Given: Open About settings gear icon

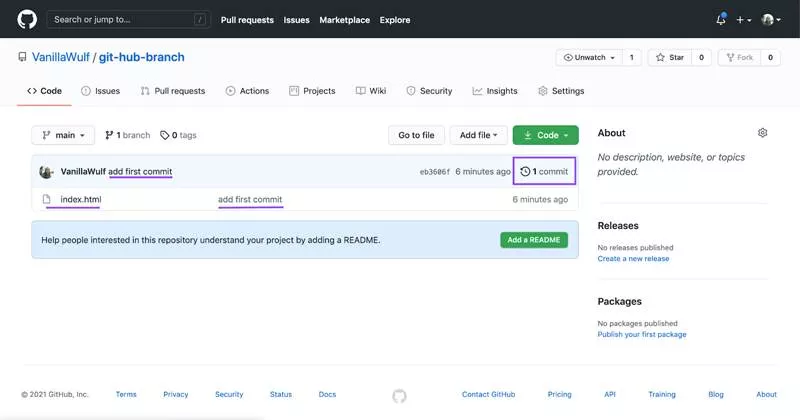Looking at the screenshot, I should 762,133.
